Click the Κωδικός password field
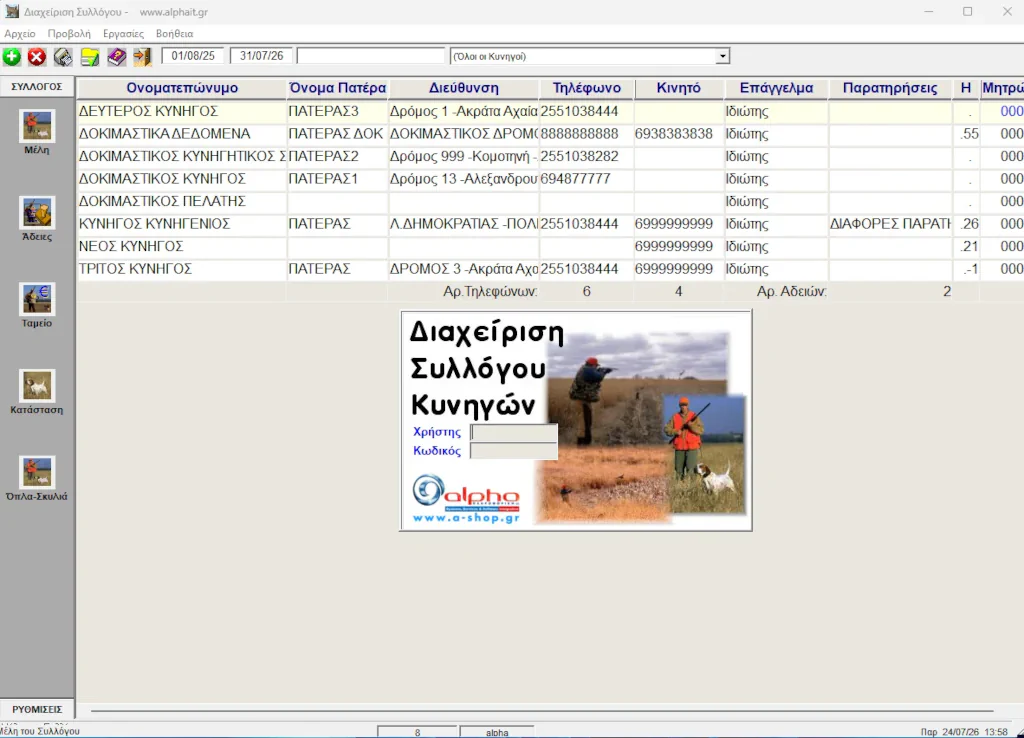 coord(514,451)
